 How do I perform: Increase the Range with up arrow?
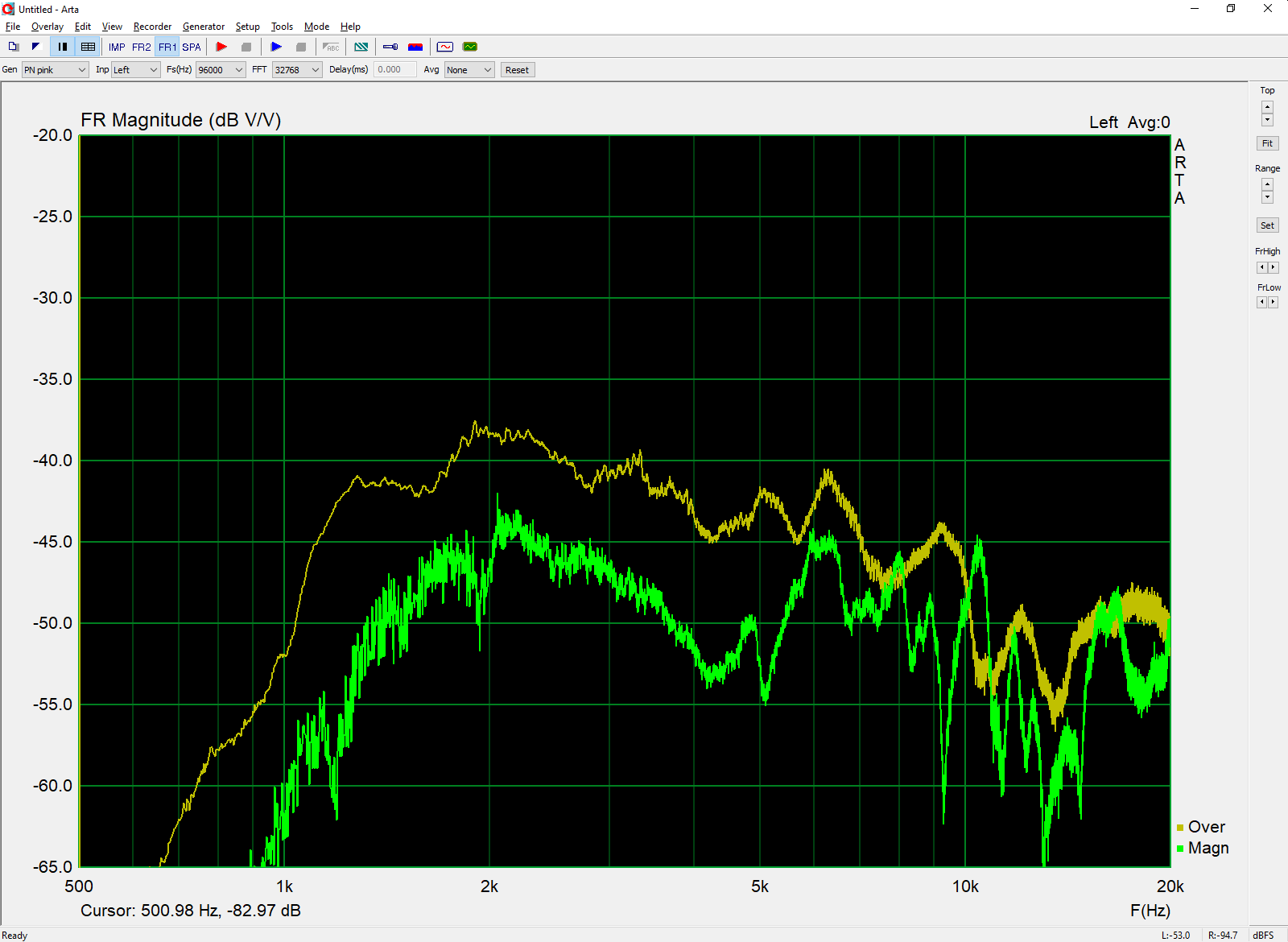[x=1267, y=184]
